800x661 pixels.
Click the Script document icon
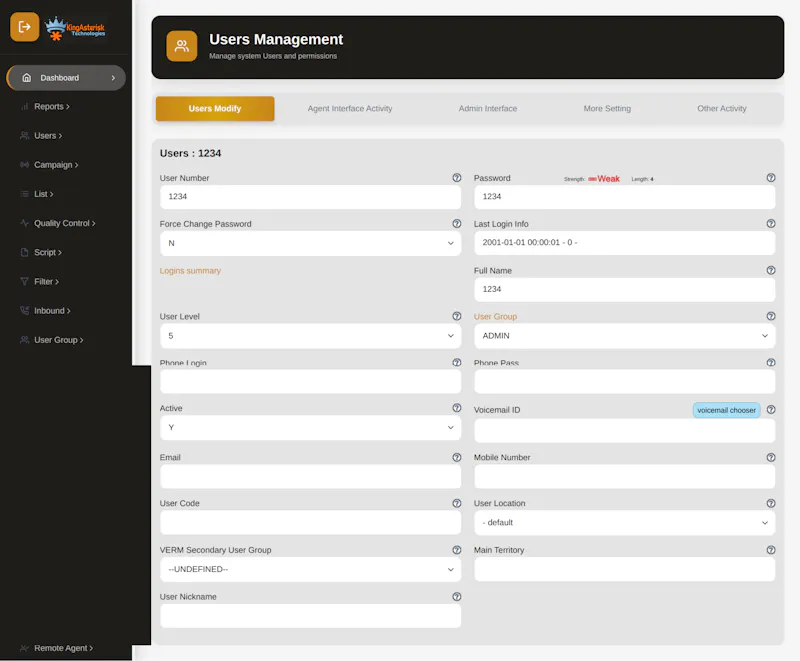[24, 252]
